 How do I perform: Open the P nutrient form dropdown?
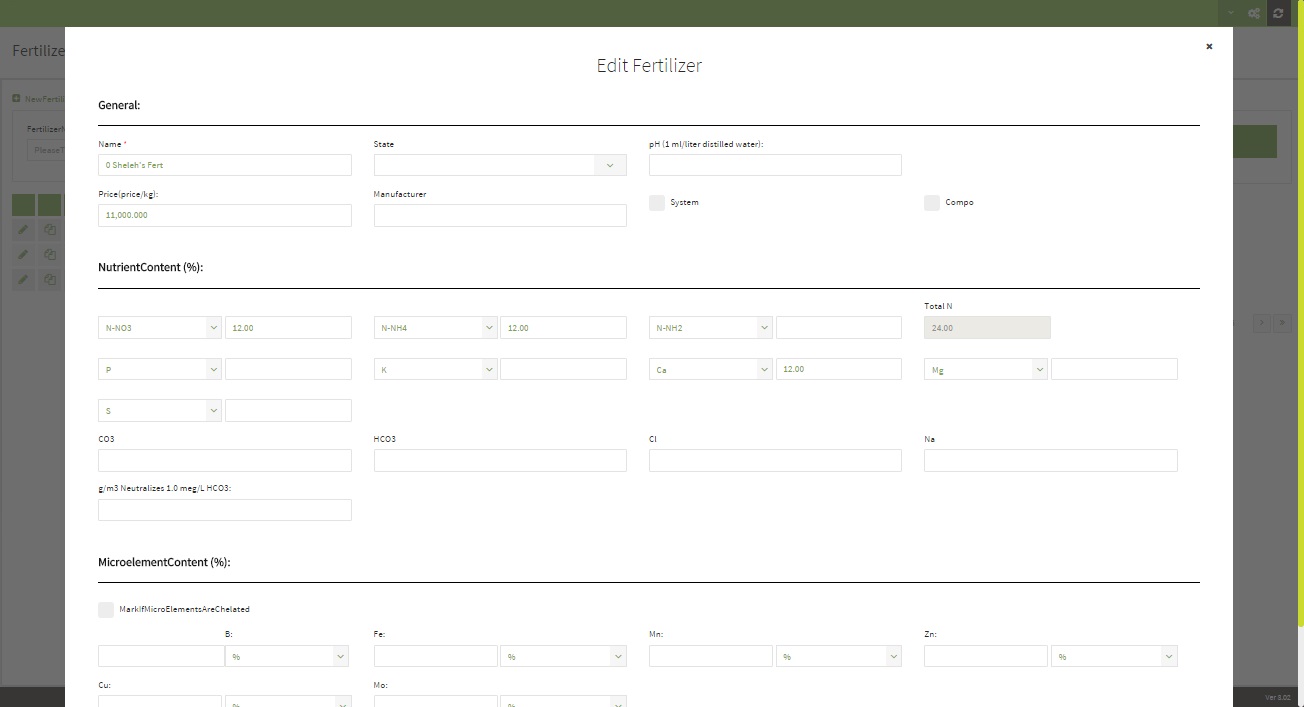160,370
